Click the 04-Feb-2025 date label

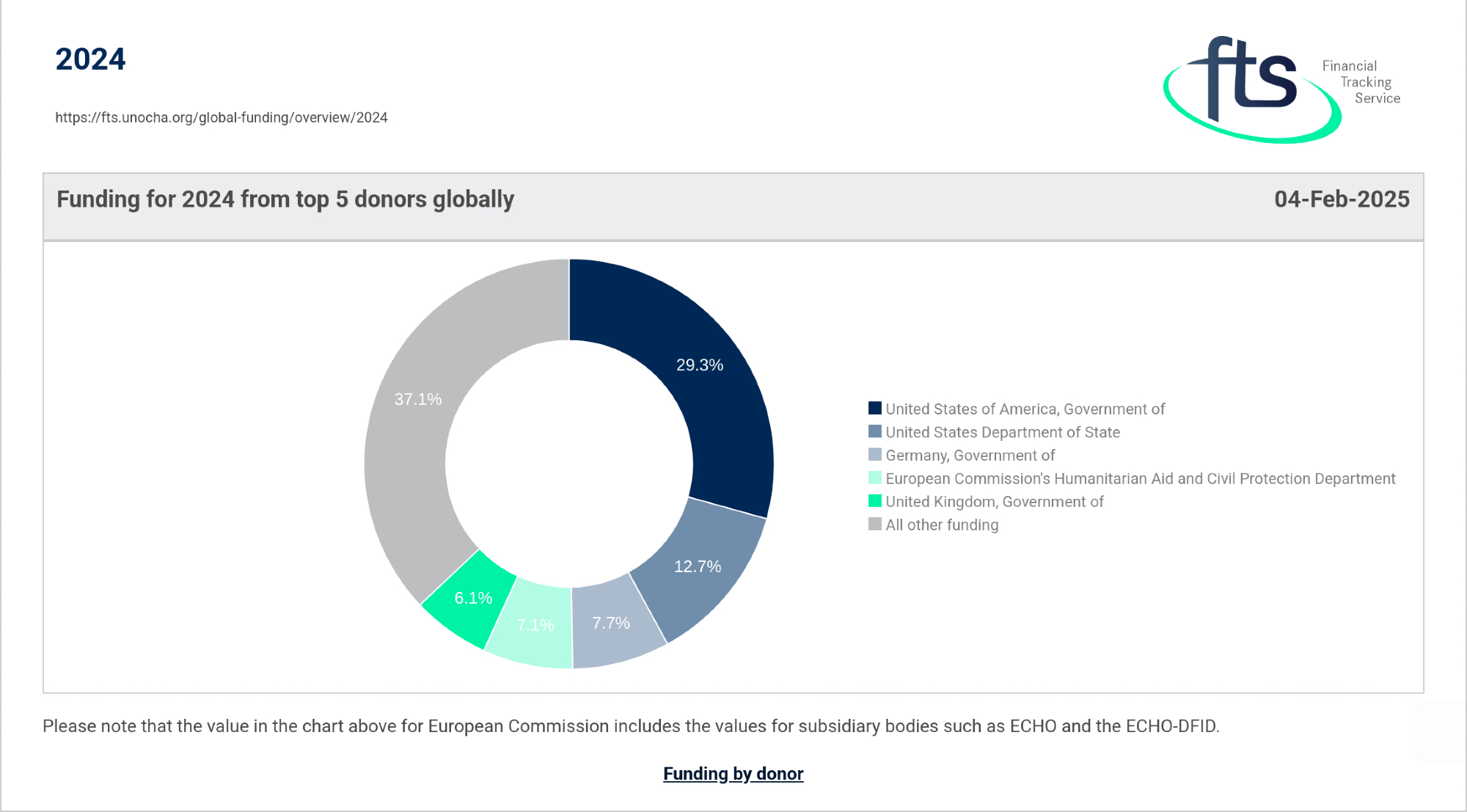1341,200
